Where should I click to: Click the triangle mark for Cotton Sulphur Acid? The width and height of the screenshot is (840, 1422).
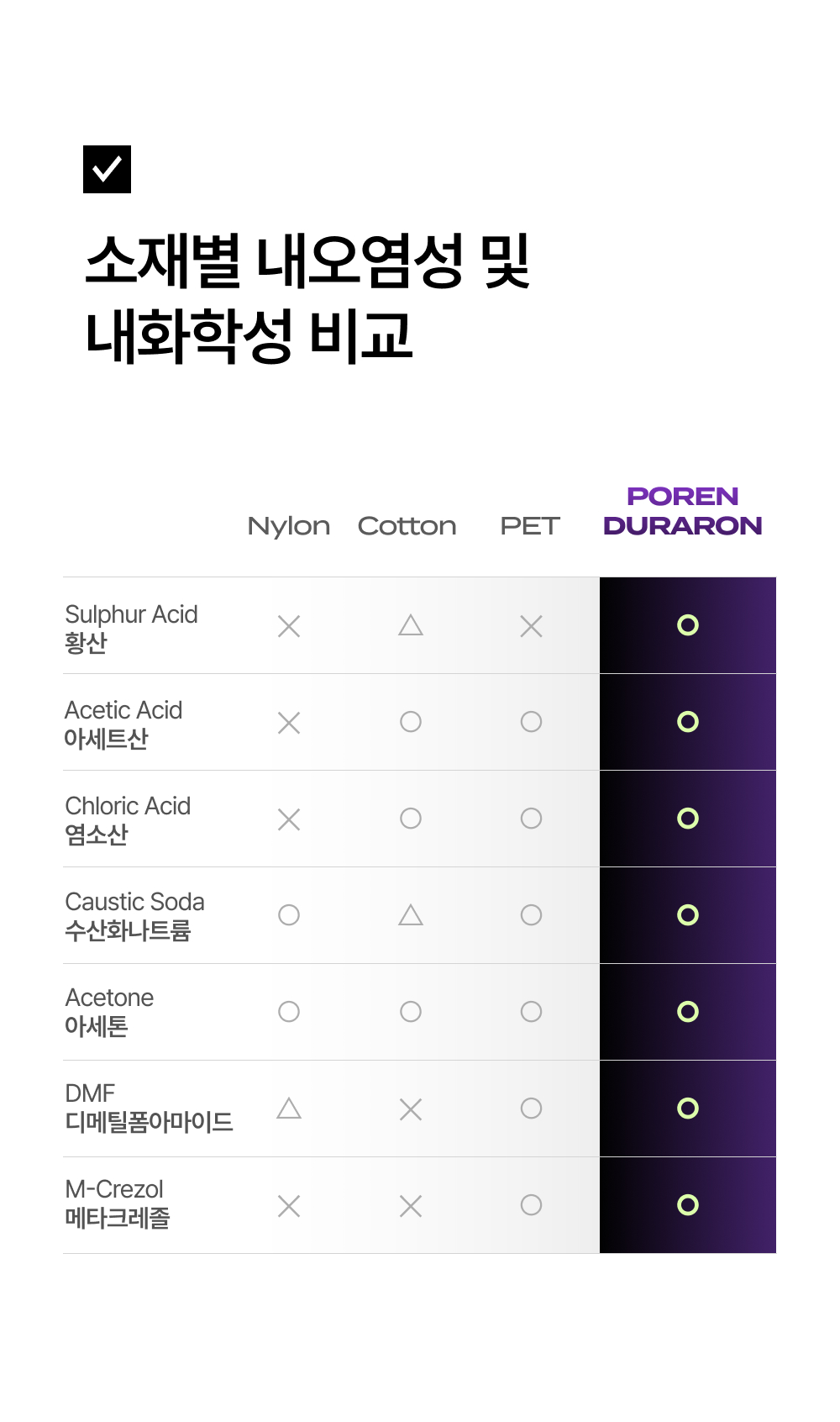click(x=411, y=625)
